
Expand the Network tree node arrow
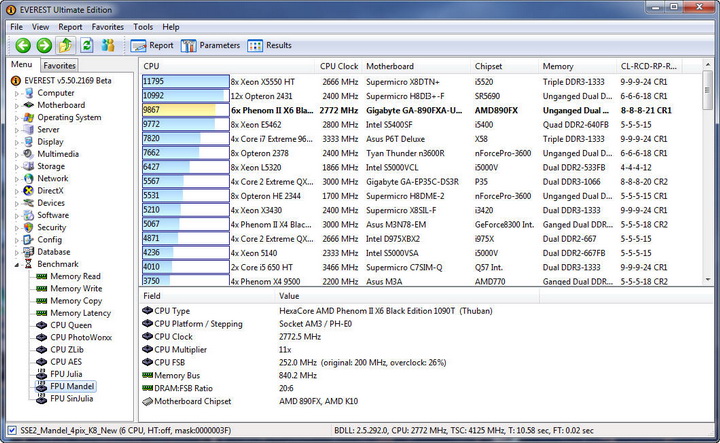pyautogui.click(x=17, y=179)
